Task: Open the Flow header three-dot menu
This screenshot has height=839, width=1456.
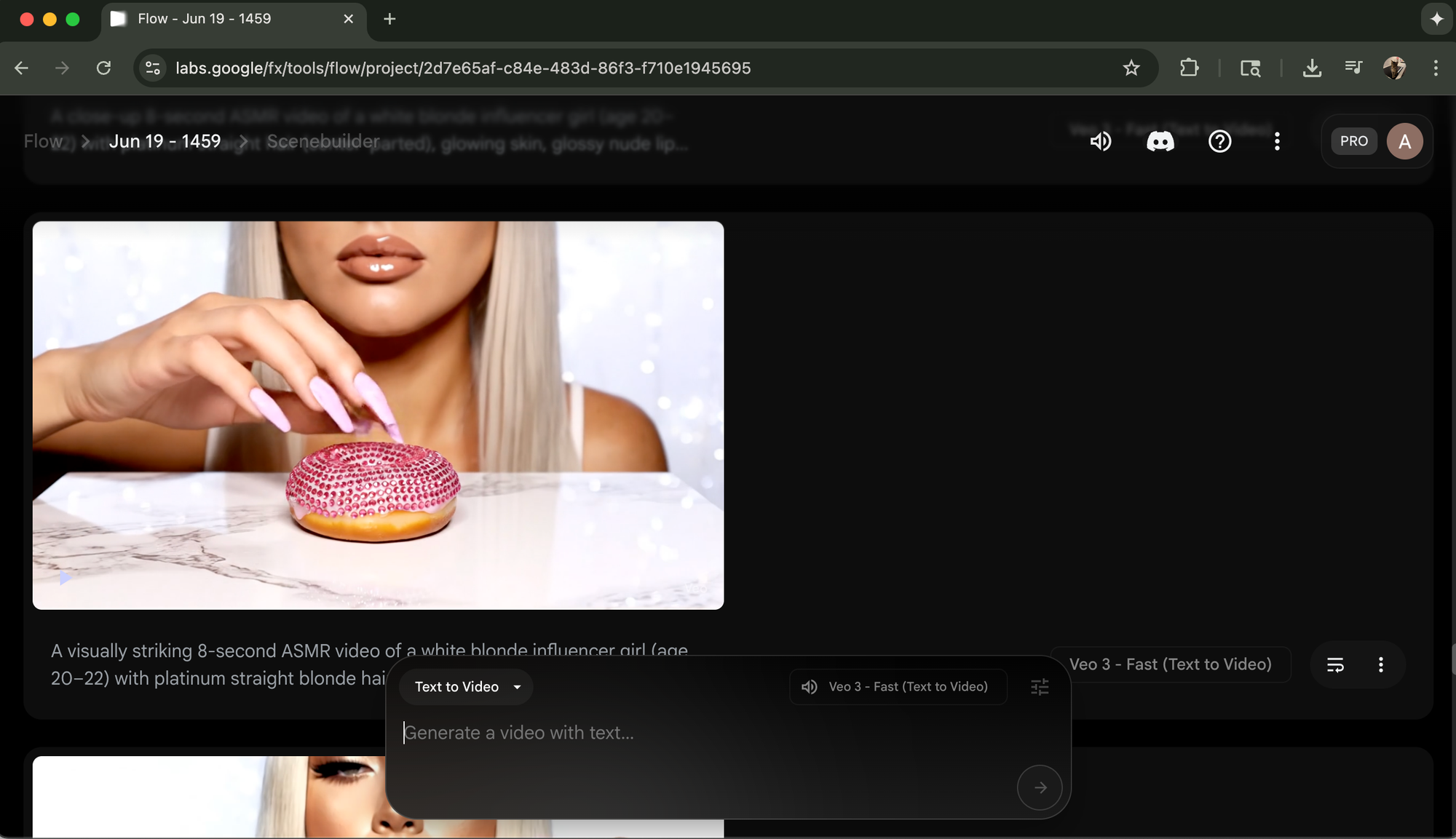Action: (x=1277, y=141)
